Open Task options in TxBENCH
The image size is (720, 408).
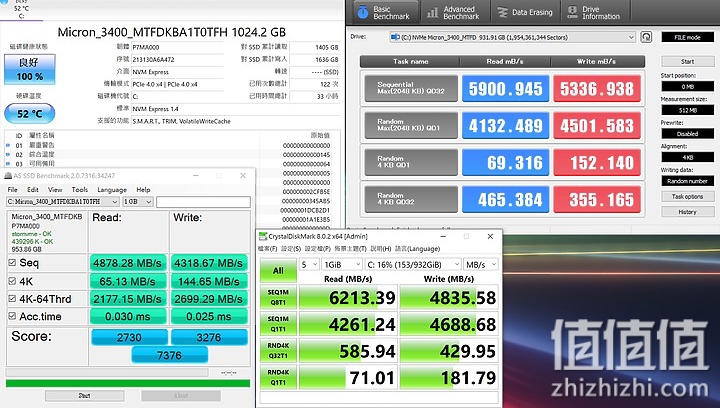click(x=687, y=196)
